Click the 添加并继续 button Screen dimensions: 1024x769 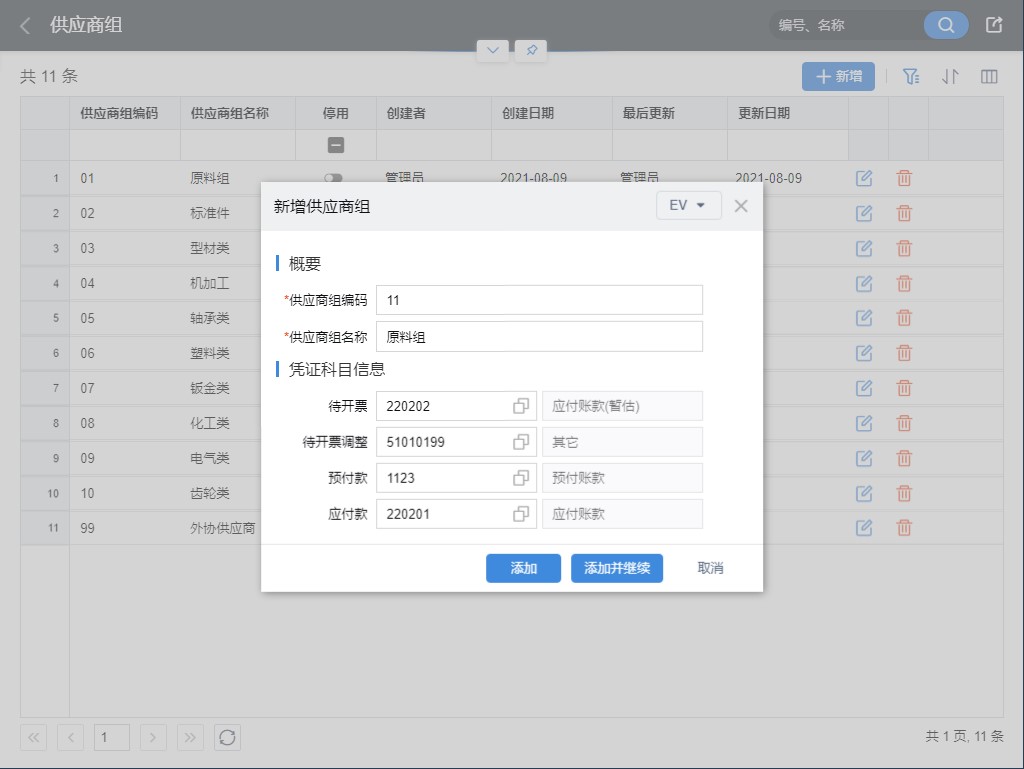(x=616, y=568)
